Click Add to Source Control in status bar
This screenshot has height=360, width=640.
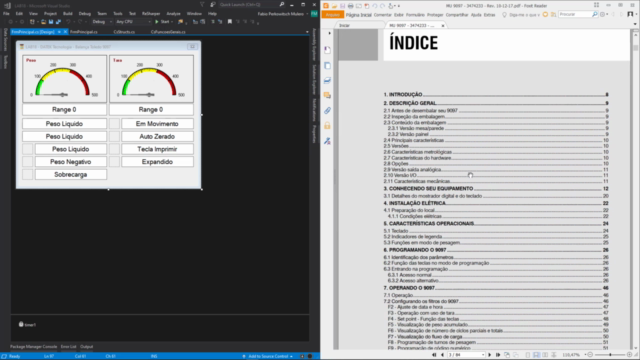(268, 356)
